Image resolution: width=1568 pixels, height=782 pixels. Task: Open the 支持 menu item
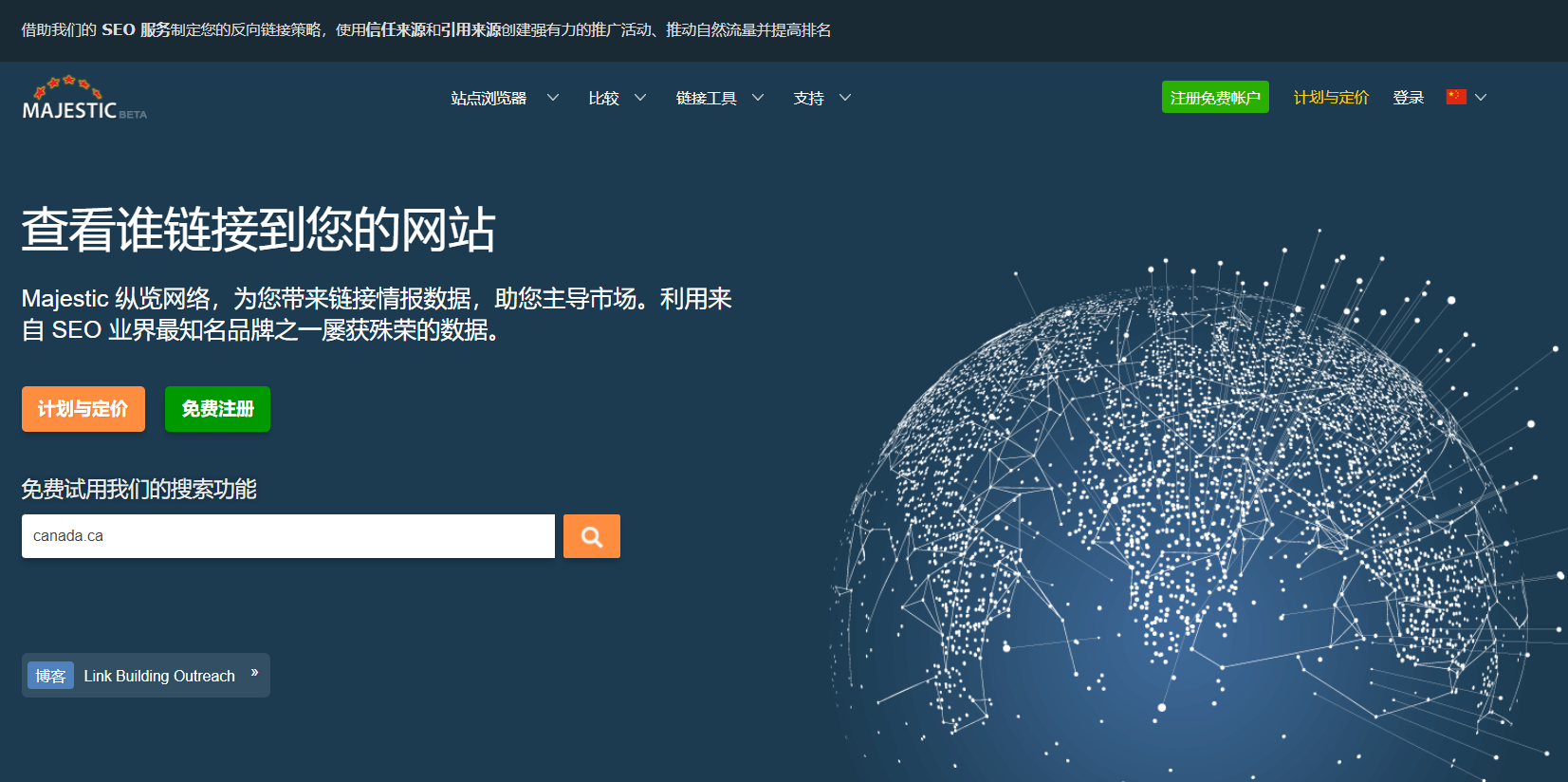(809, 98)
